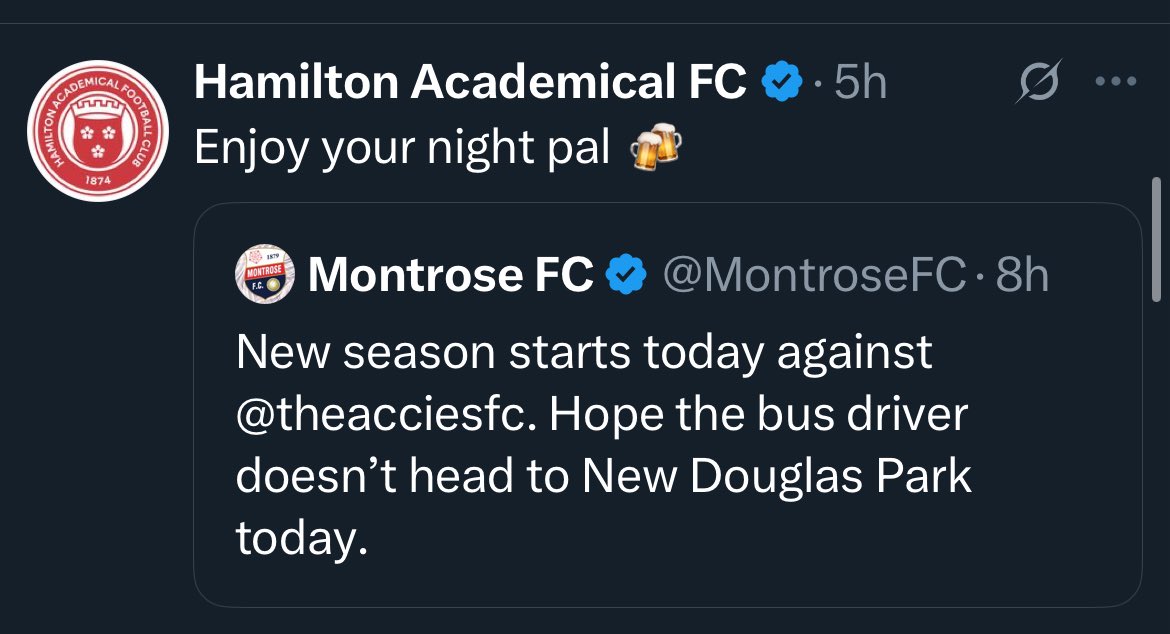Image resolution: width=1170 pixels, height=634 pixels.
Task: Click verified badge next to Montrose FC
Action: (625, 274)
